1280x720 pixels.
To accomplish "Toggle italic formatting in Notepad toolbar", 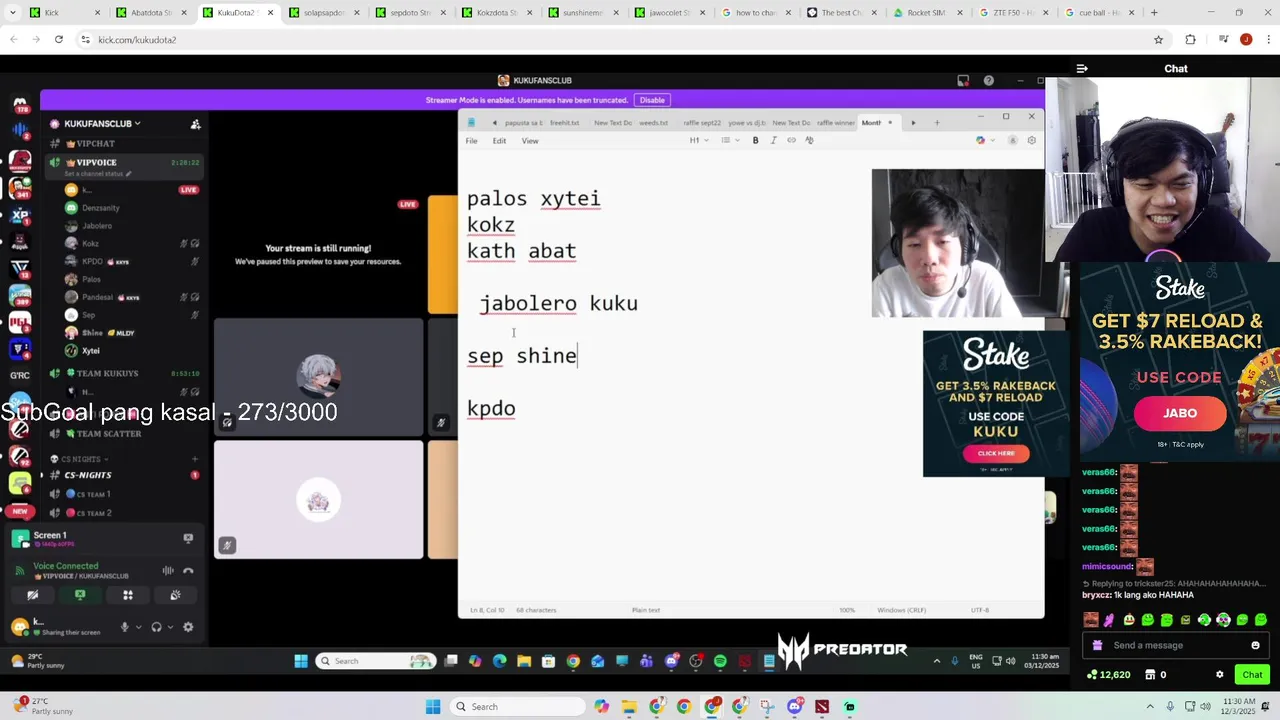I will coord(773,140).
